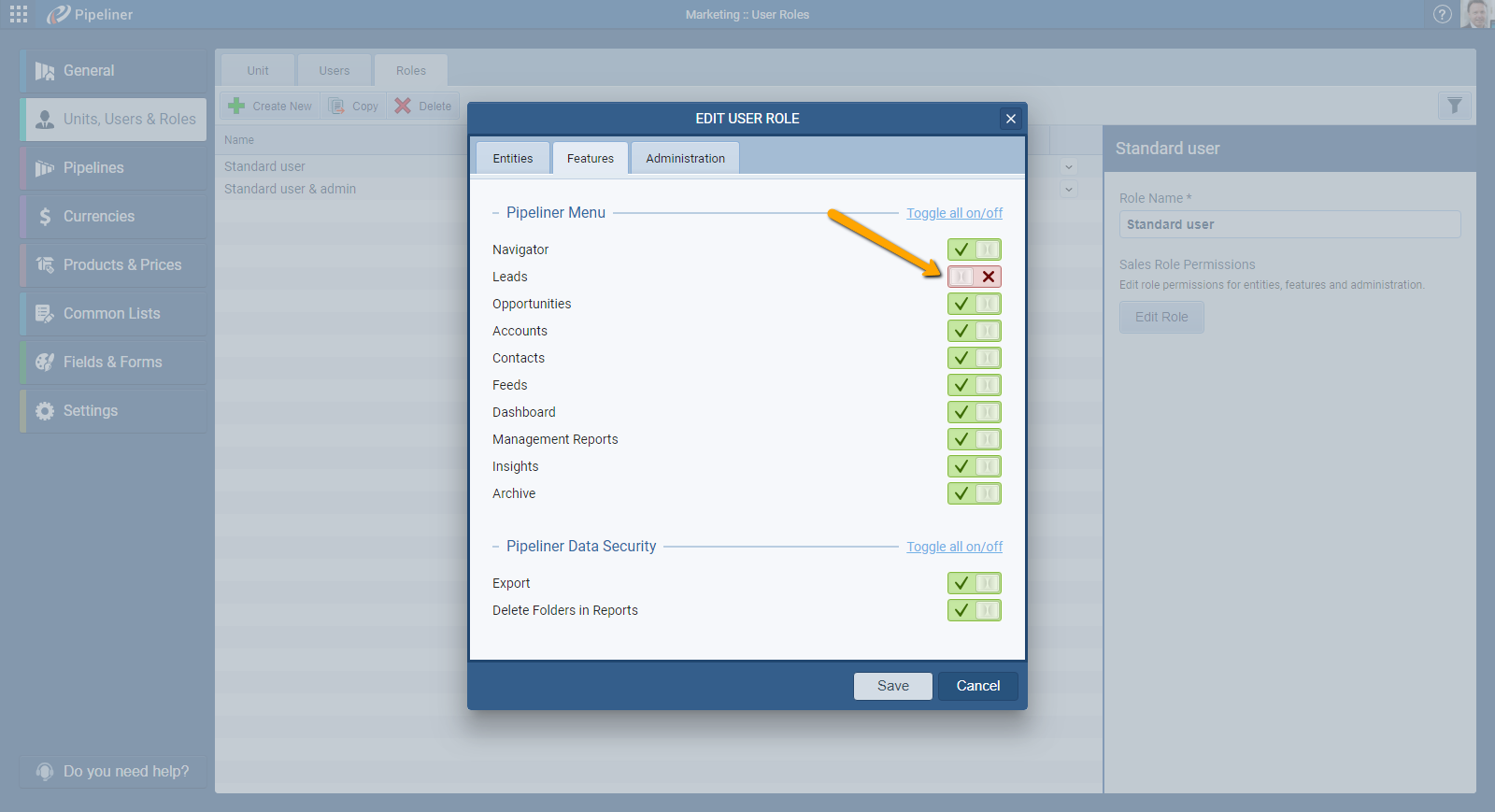This screenshot has width=1495, height=812.
Task: Click the red Delete X icon
Action: [403, 106]
